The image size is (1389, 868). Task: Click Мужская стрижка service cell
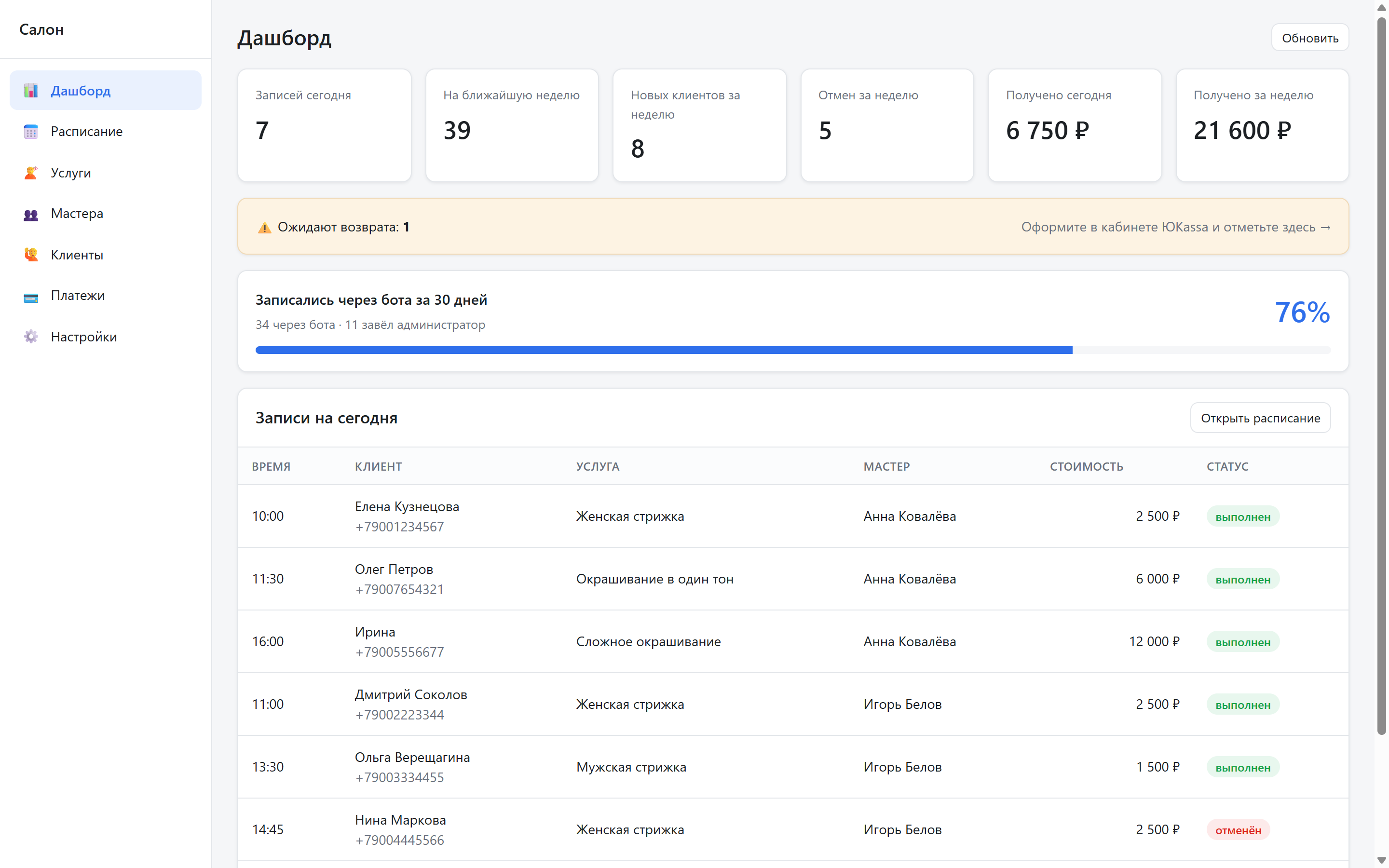(631, 767)
